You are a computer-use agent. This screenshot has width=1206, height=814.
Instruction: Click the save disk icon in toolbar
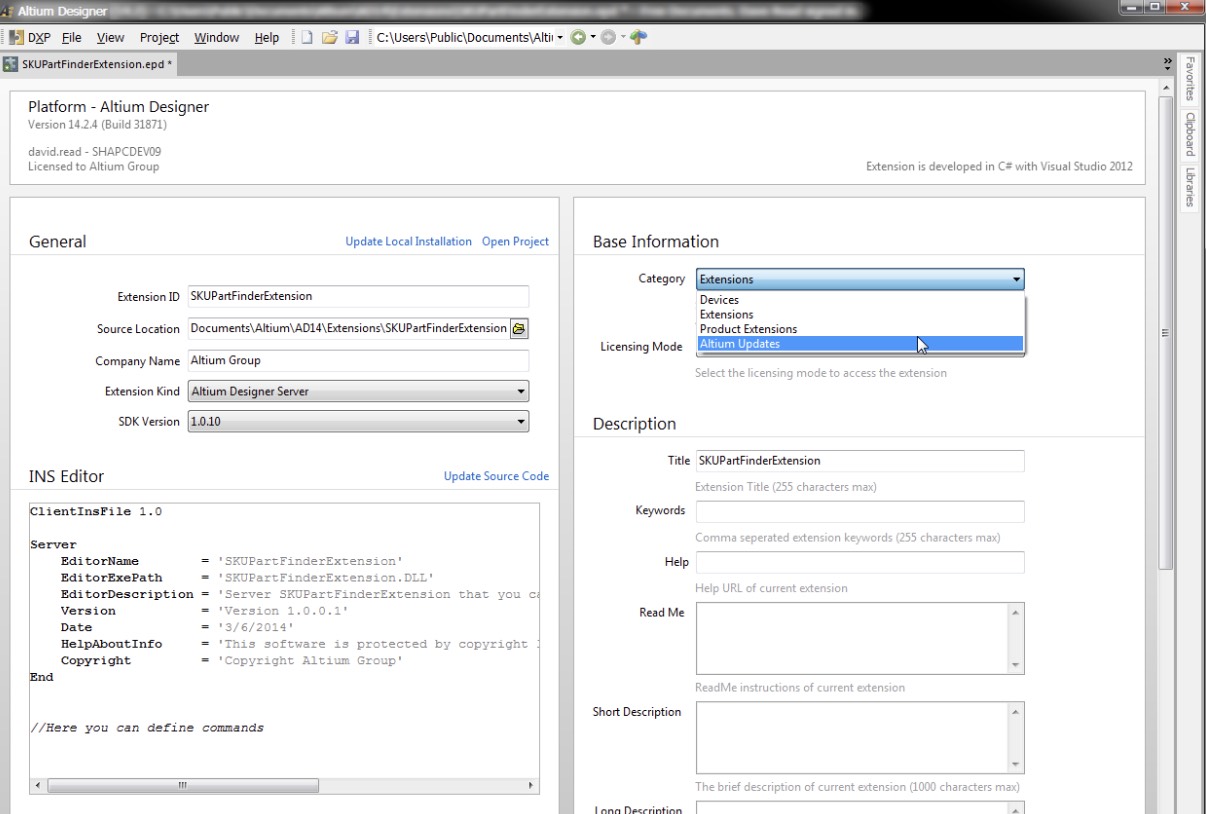352,37
